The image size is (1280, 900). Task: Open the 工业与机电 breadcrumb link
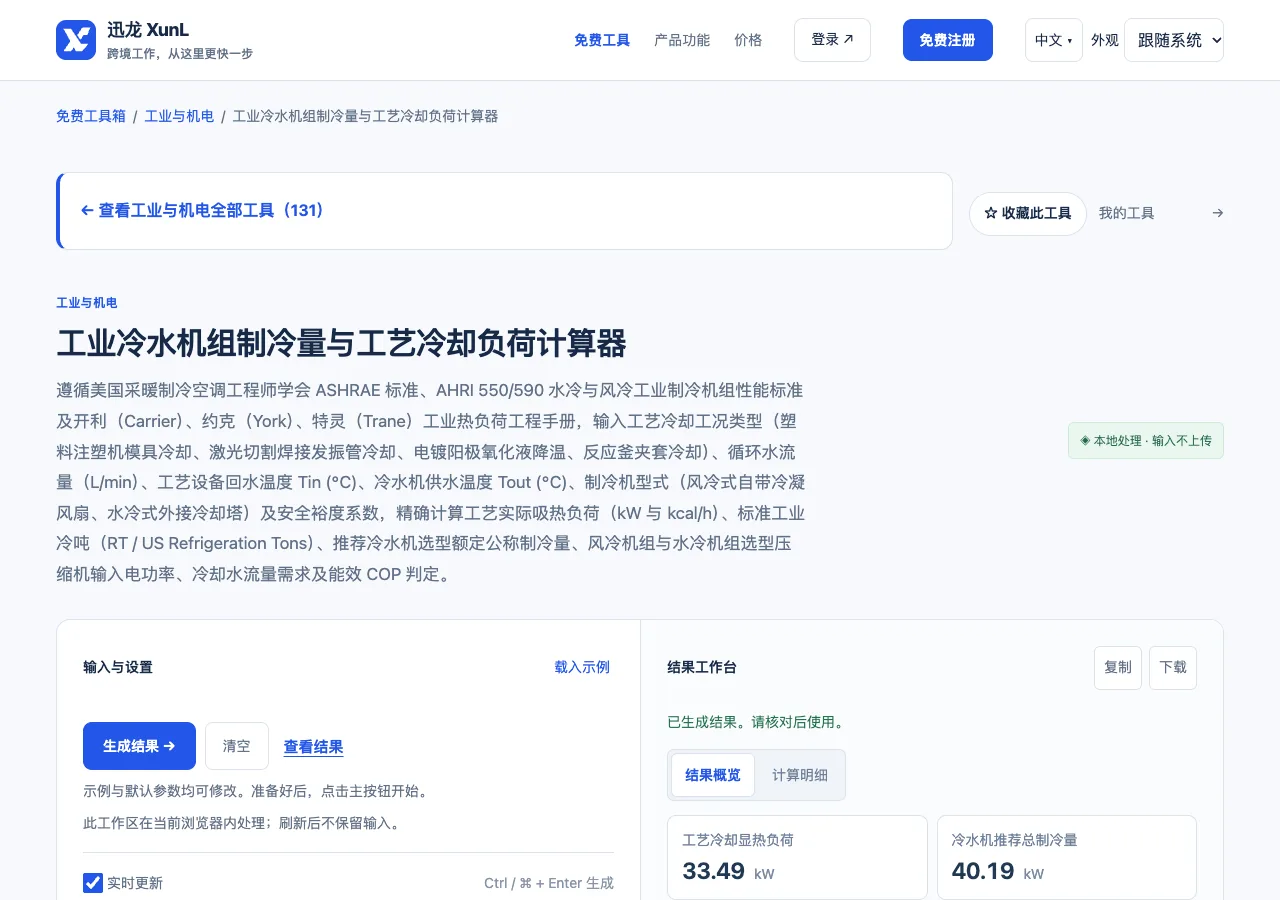point(179,116)
